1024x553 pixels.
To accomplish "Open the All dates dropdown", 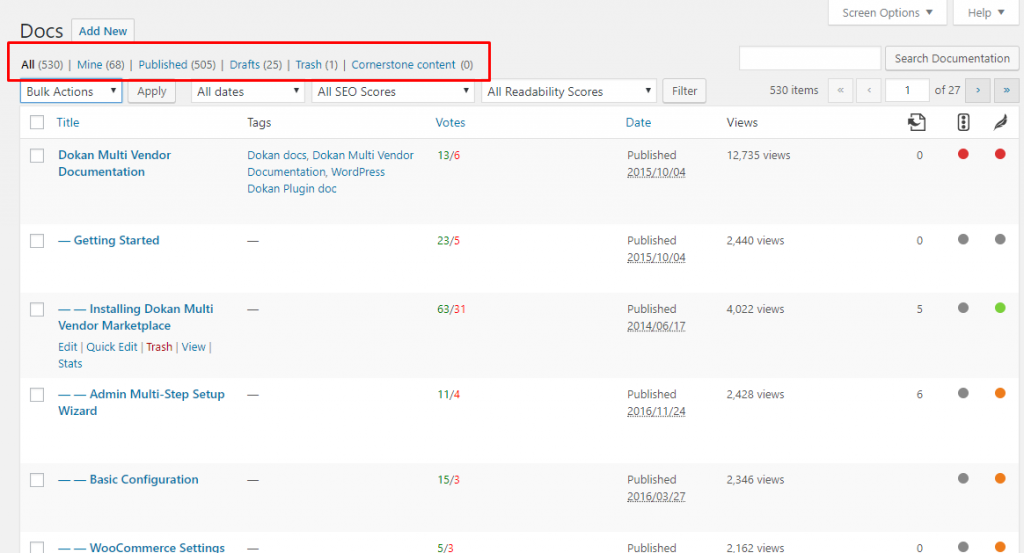I will tap(248, 91).
